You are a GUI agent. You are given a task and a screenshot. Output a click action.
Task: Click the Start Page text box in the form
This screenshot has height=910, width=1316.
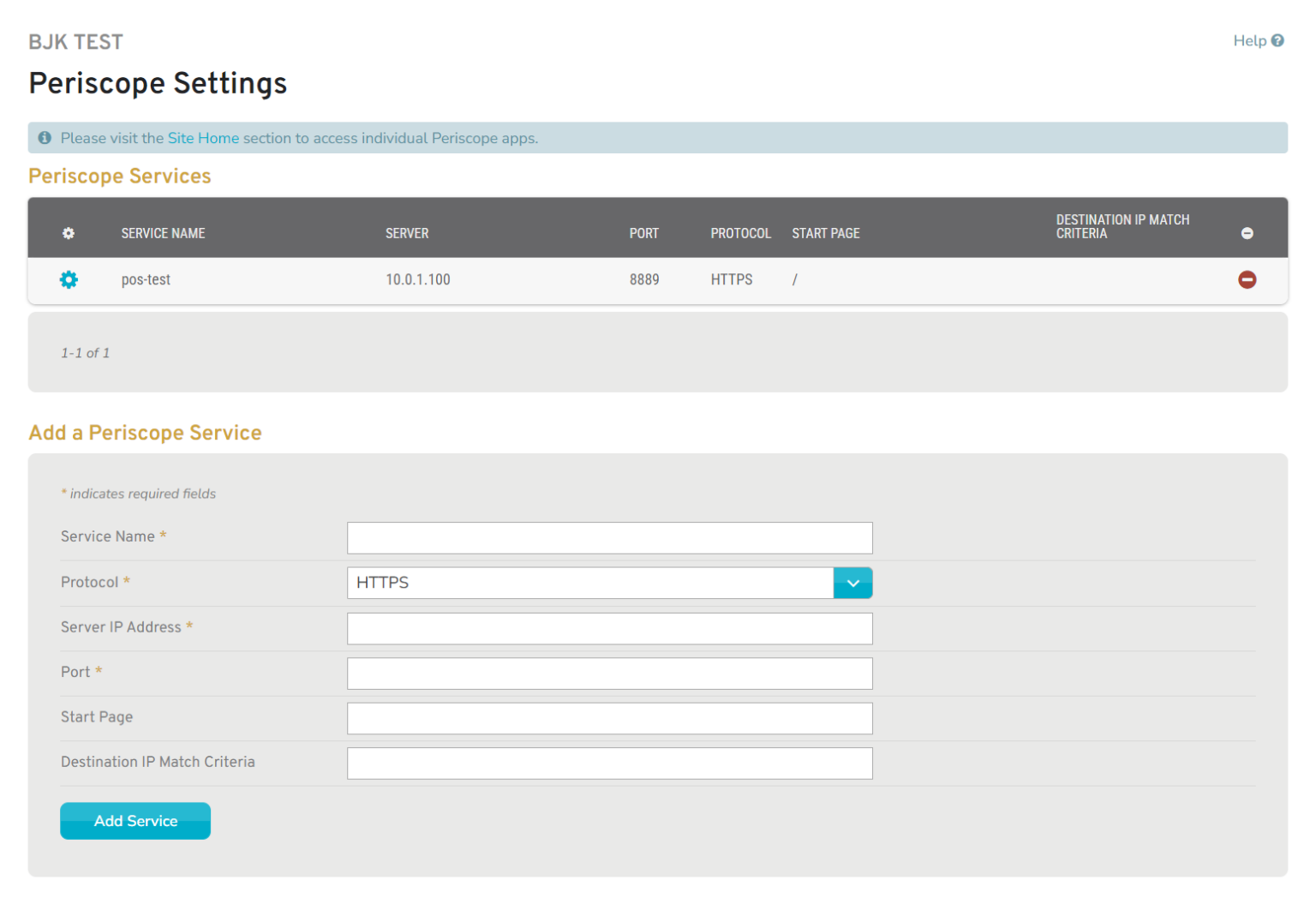point(609,718)
